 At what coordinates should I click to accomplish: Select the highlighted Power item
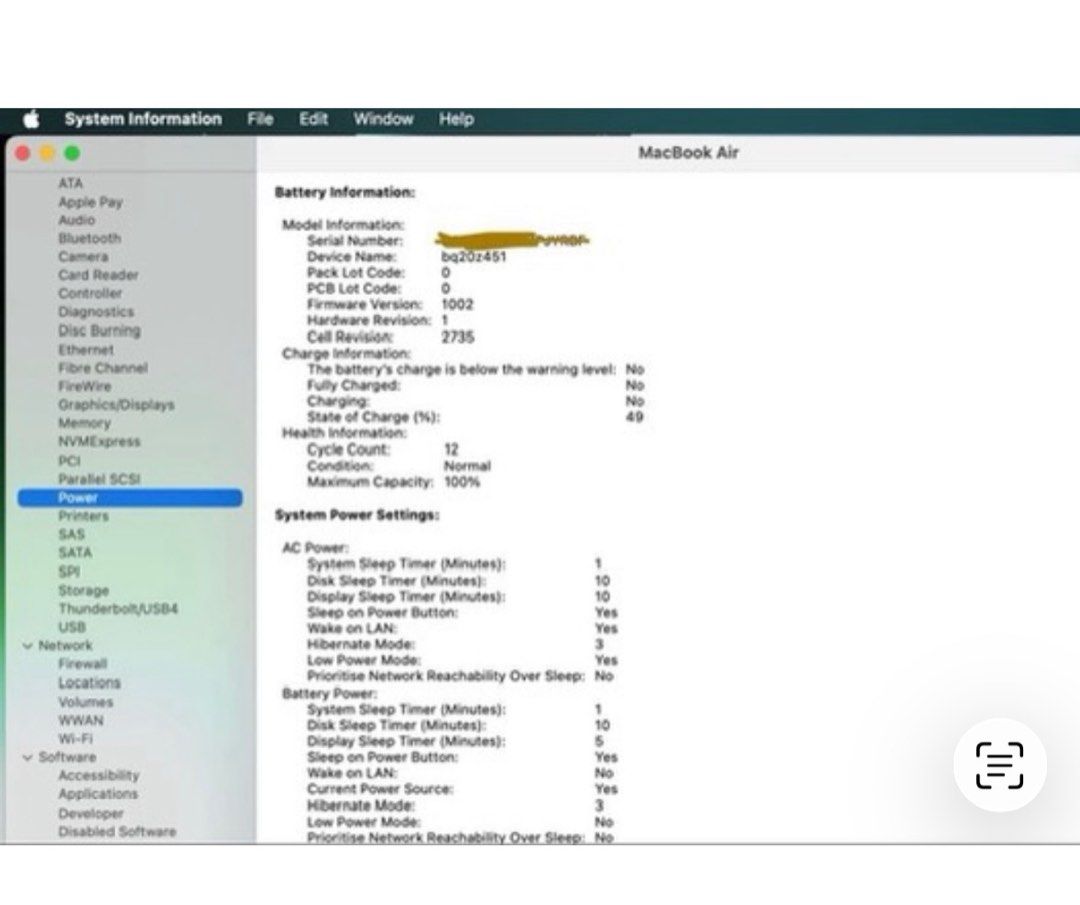[78, 498]
